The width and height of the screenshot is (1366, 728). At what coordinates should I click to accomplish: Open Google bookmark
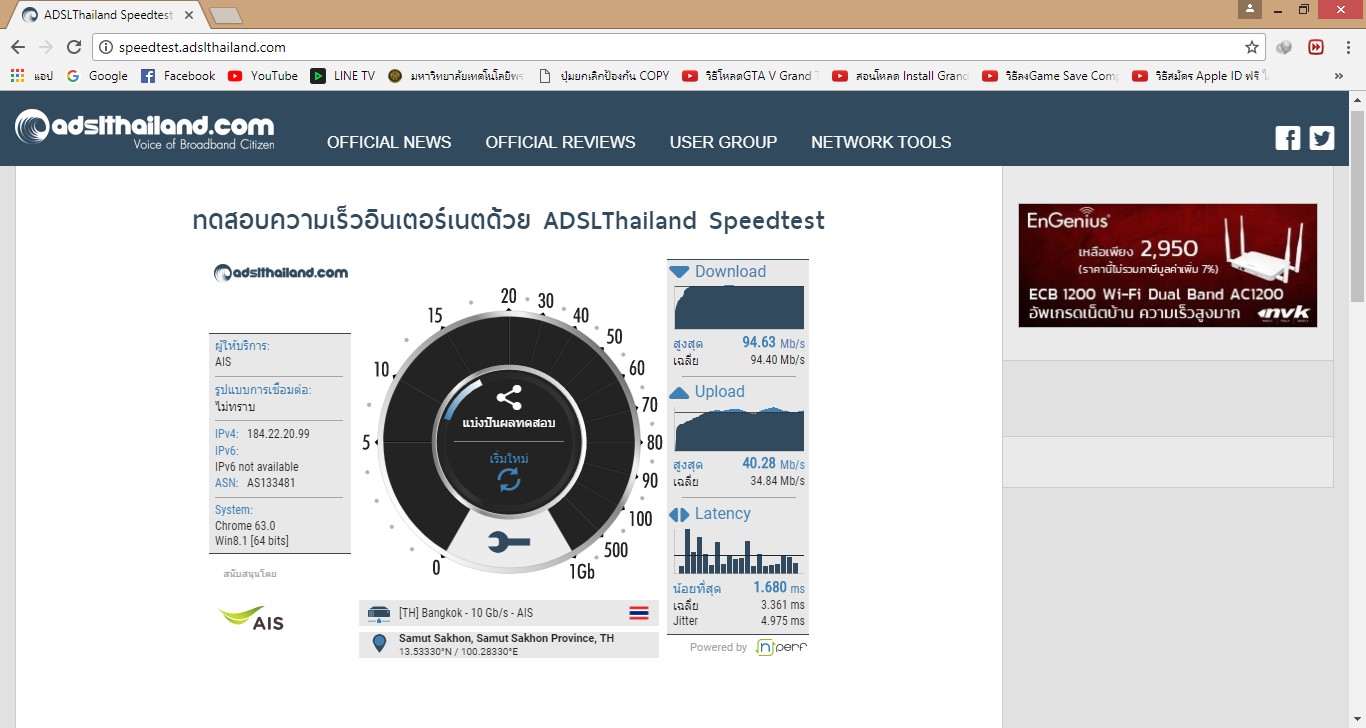point(97,76)
